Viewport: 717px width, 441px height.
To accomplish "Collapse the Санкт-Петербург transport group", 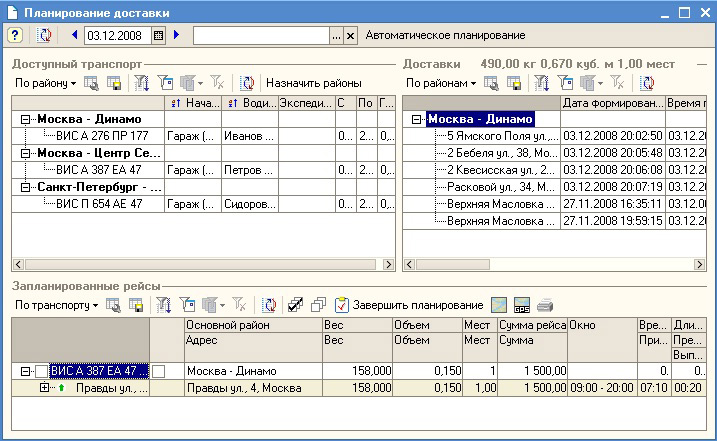I will pyautogui.click(x=26, y=187).
